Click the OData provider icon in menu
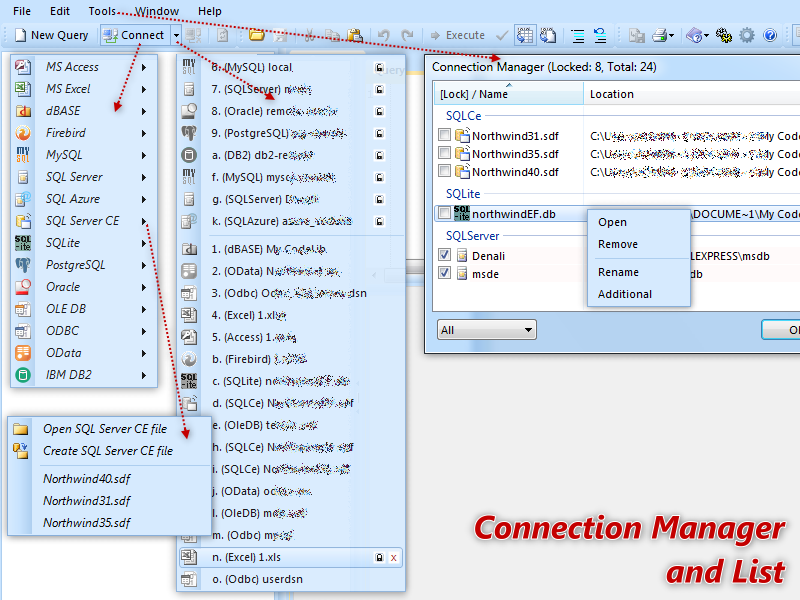Image resolution: width=800 pixels, height=600 pixels. coord(23,353)
